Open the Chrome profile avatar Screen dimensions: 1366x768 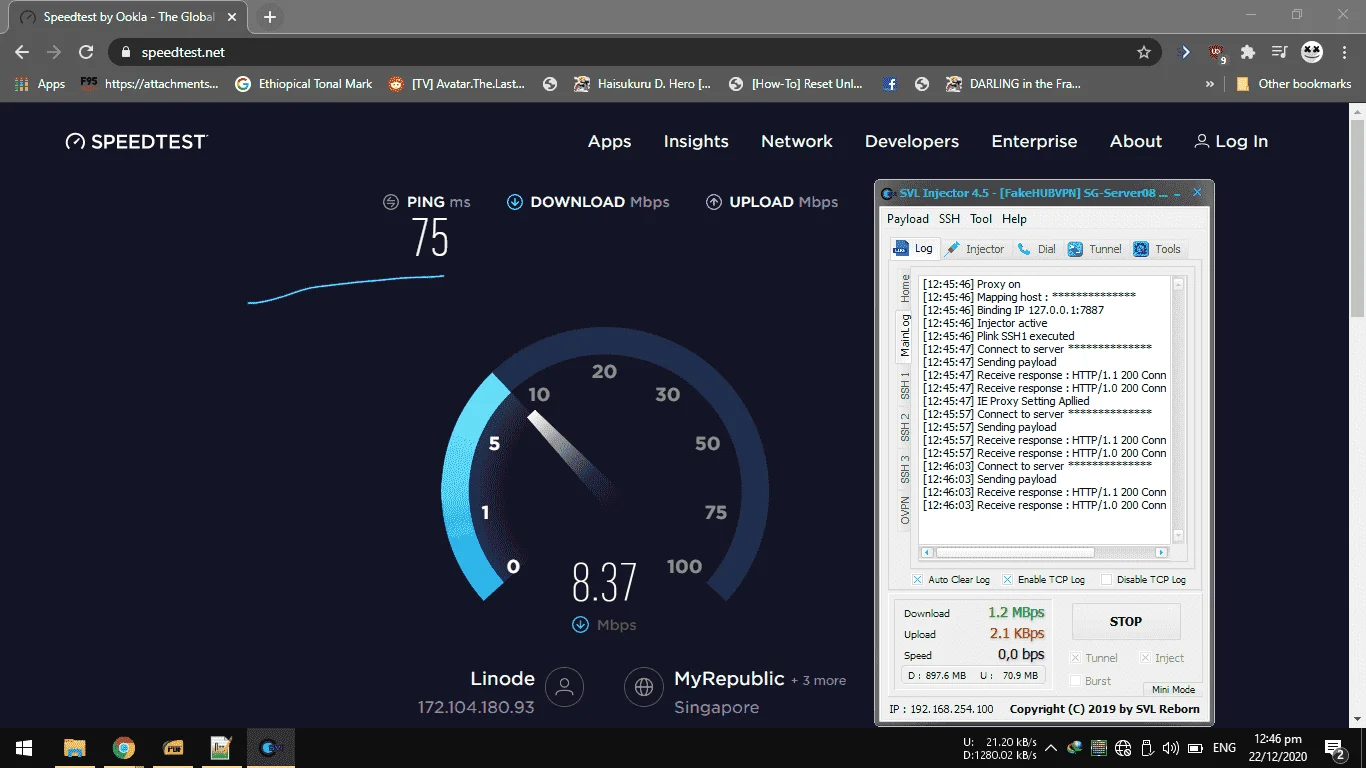1311,52
